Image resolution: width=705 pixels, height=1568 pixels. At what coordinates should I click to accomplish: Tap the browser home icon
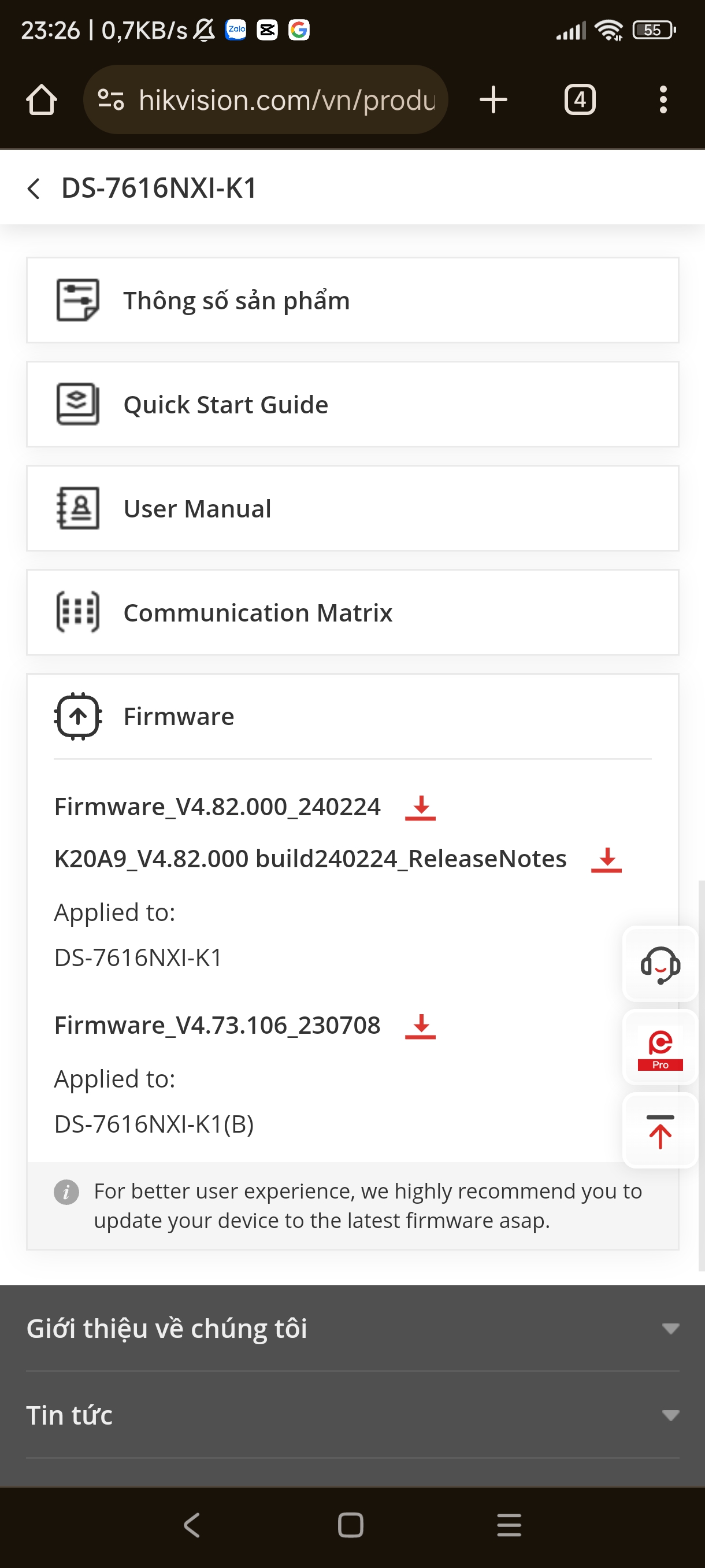[x=42, y=100]
